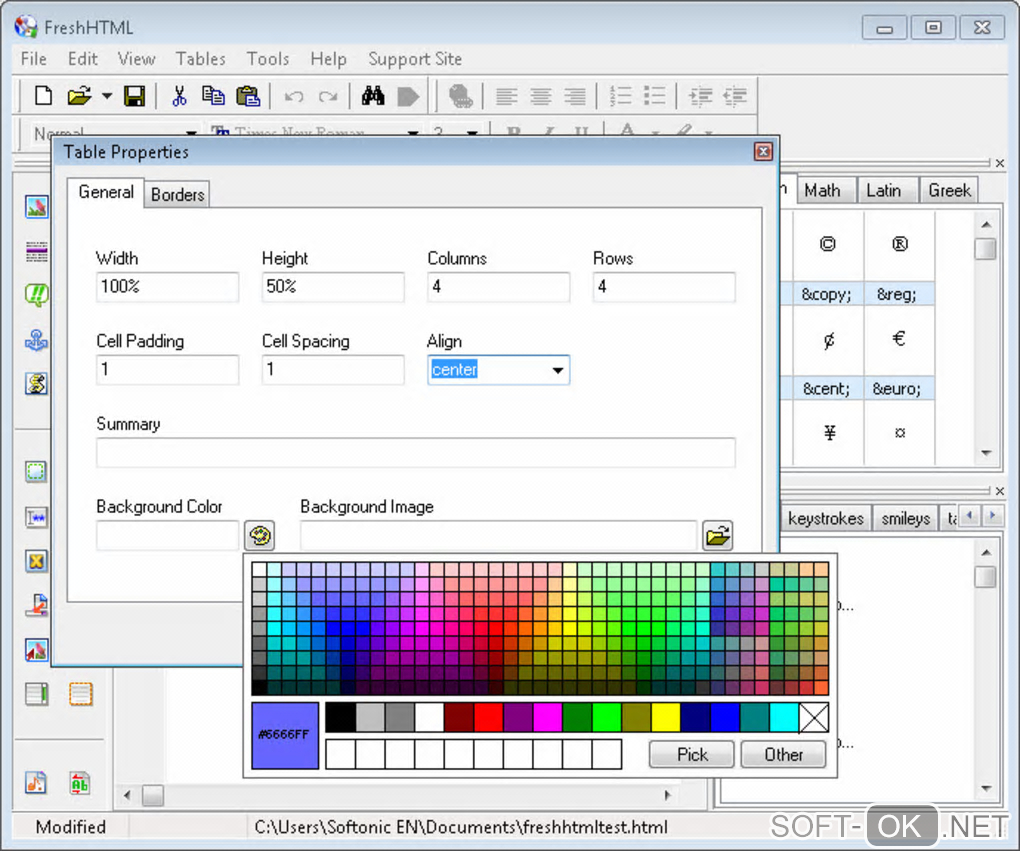1020x851 pixels.
Task: Open the dropdown arrow beside Open folder
Action: (107, 97)
